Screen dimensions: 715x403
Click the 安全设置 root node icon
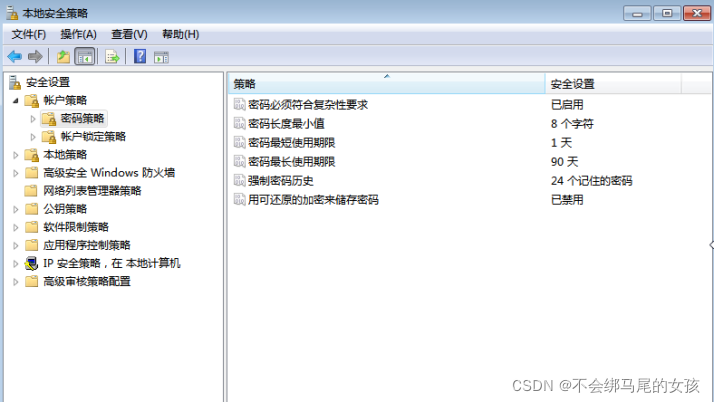(x=15, y=83)
